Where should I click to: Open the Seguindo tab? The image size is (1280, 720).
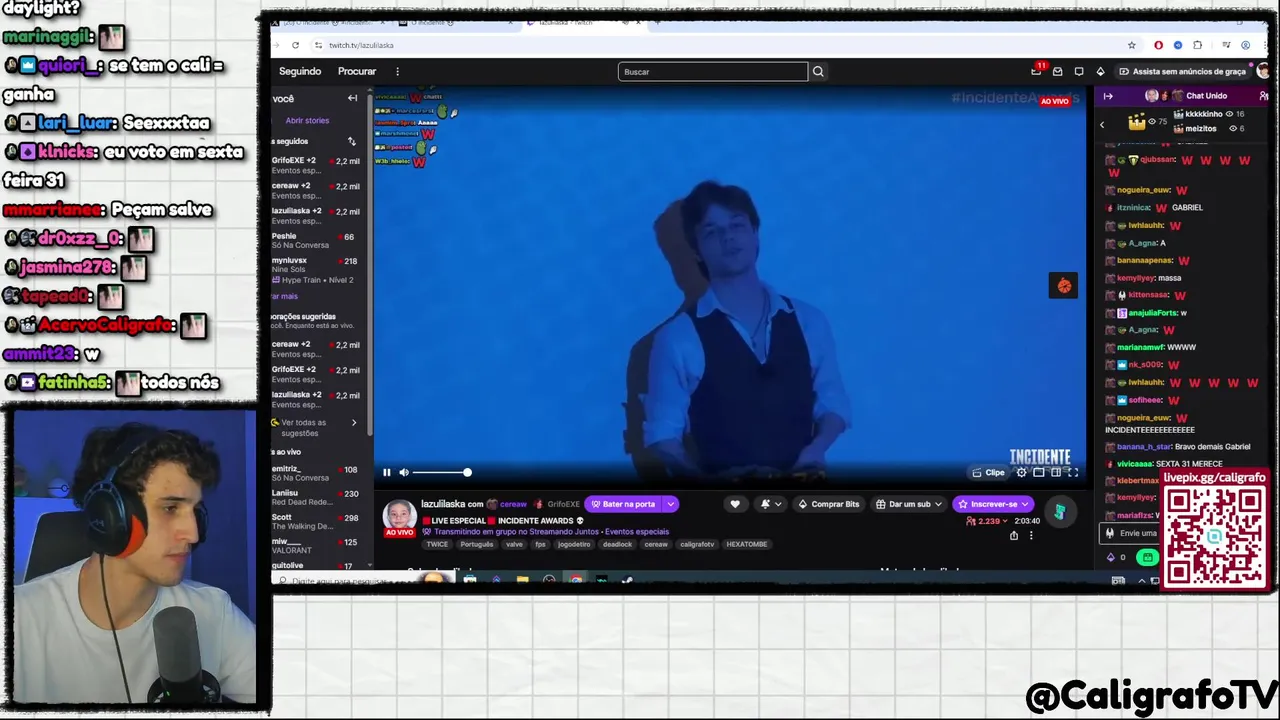click(300, 71)
